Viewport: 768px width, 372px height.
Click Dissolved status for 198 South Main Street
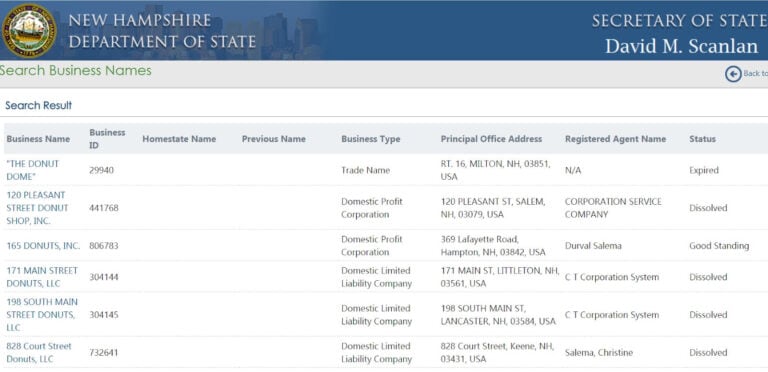pyautogui.click(x=708, y=315)
